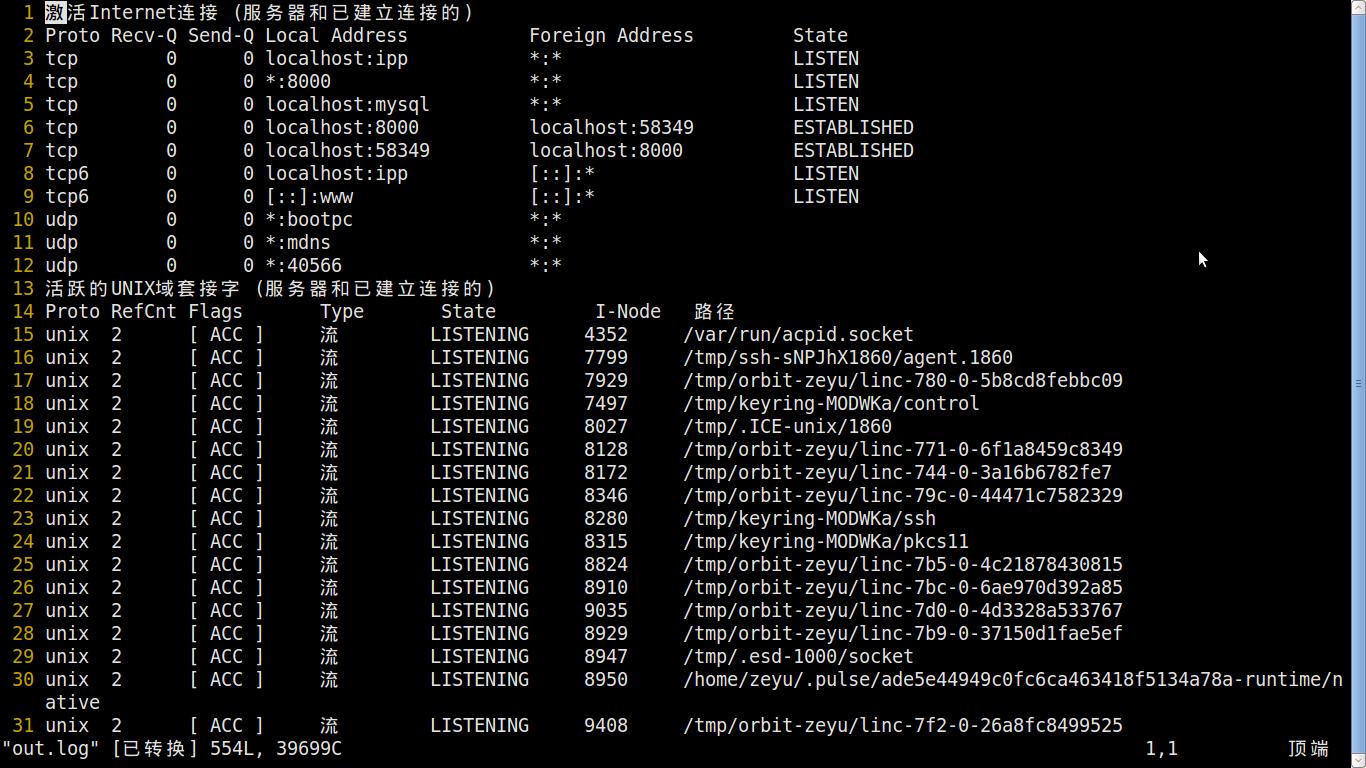Click the /var/run/acpid.socket path text

pyautogui.click(x=798, y=334)
